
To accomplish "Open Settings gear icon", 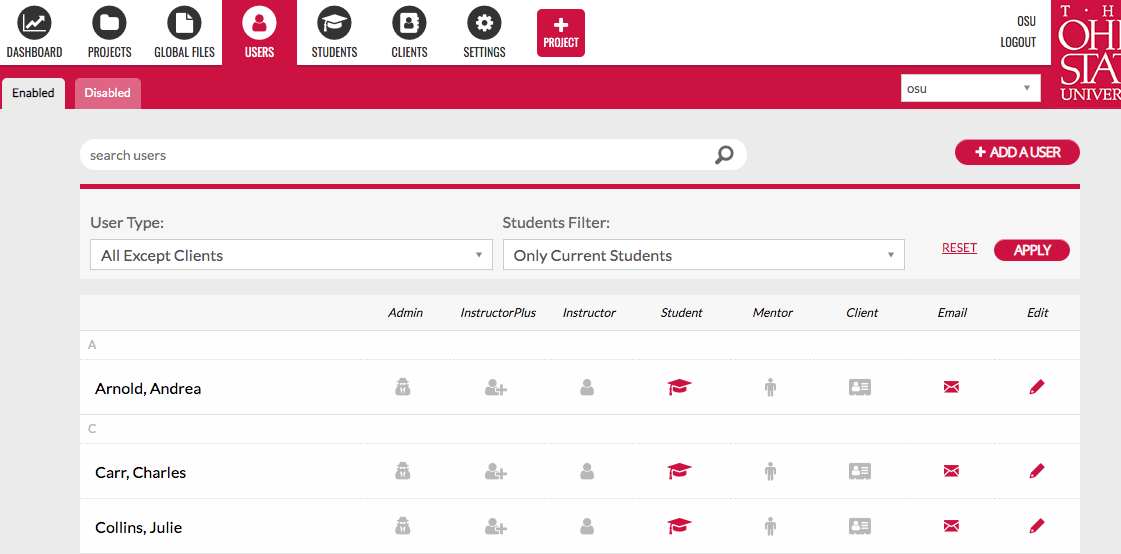I will 484,23.
